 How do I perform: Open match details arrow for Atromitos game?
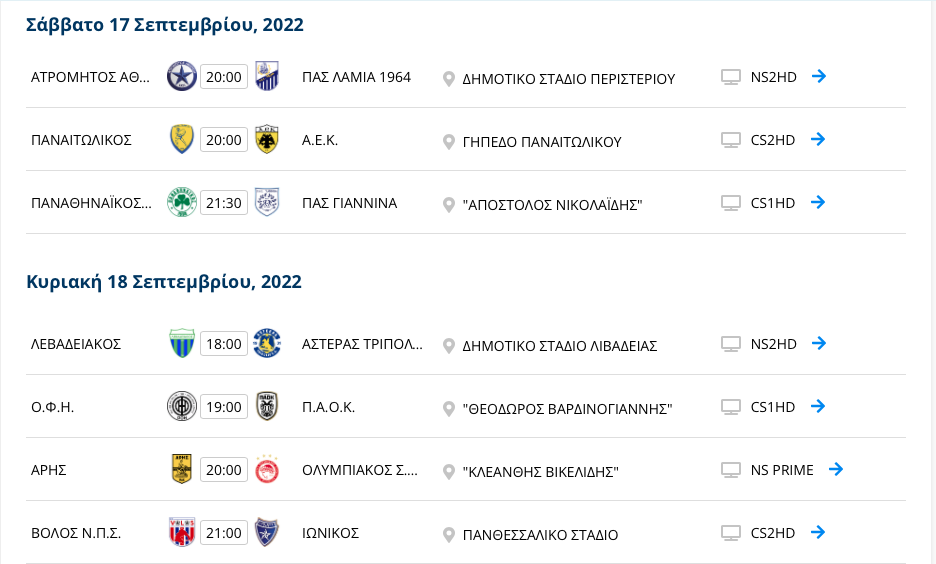click(819, 76)
